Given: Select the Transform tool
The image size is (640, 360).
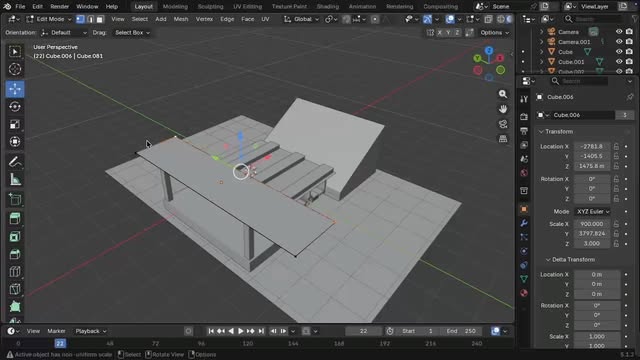Looking at the screenshot, I should click(15, 142).
